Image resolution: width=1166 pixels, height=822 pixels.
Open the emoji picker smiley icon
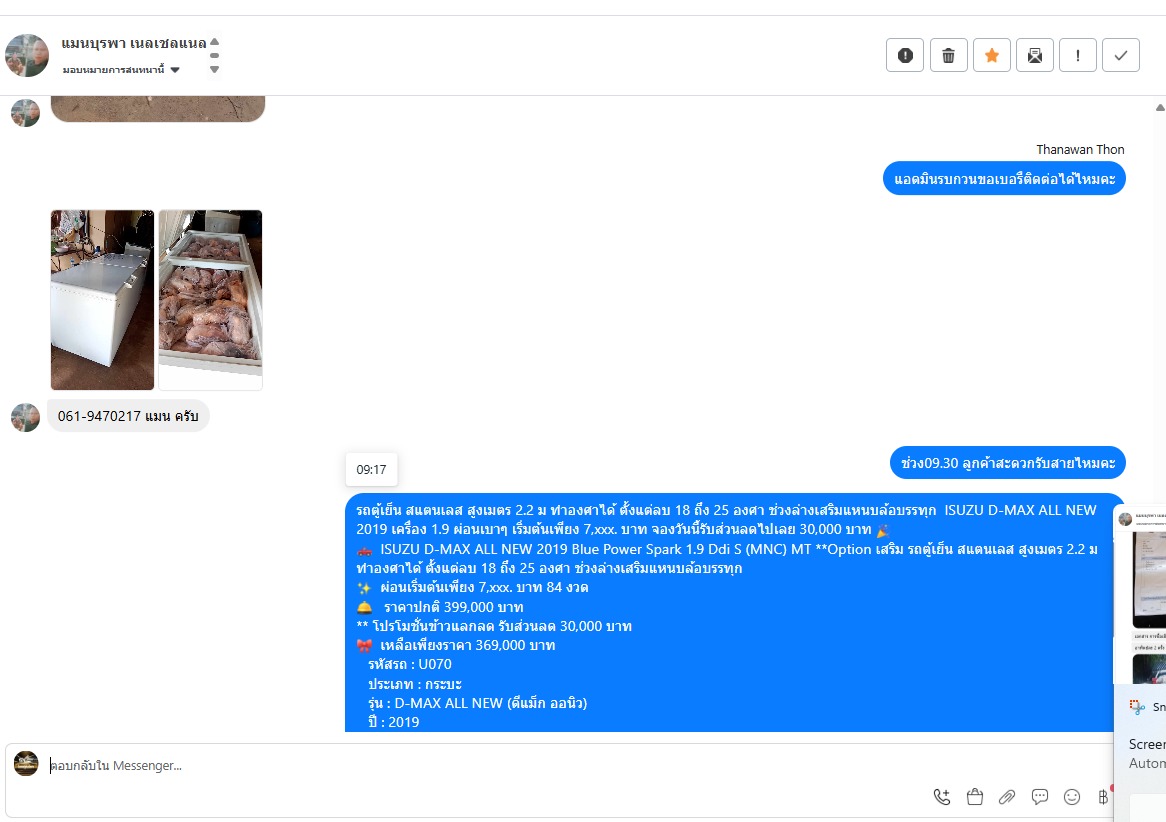tap(1072, 797)
